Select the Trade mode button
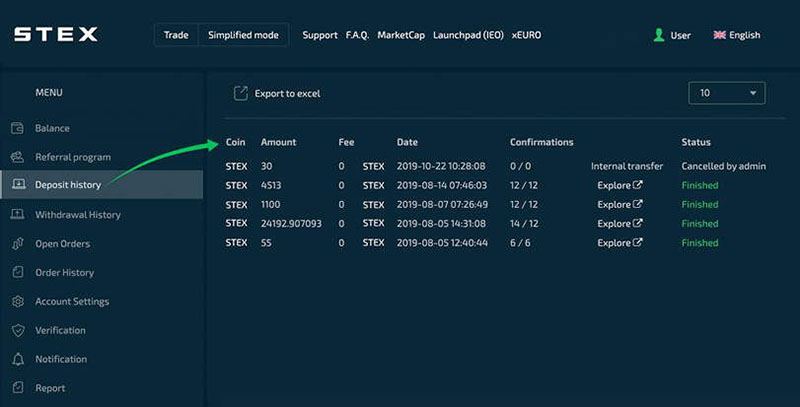 point(176,35)
